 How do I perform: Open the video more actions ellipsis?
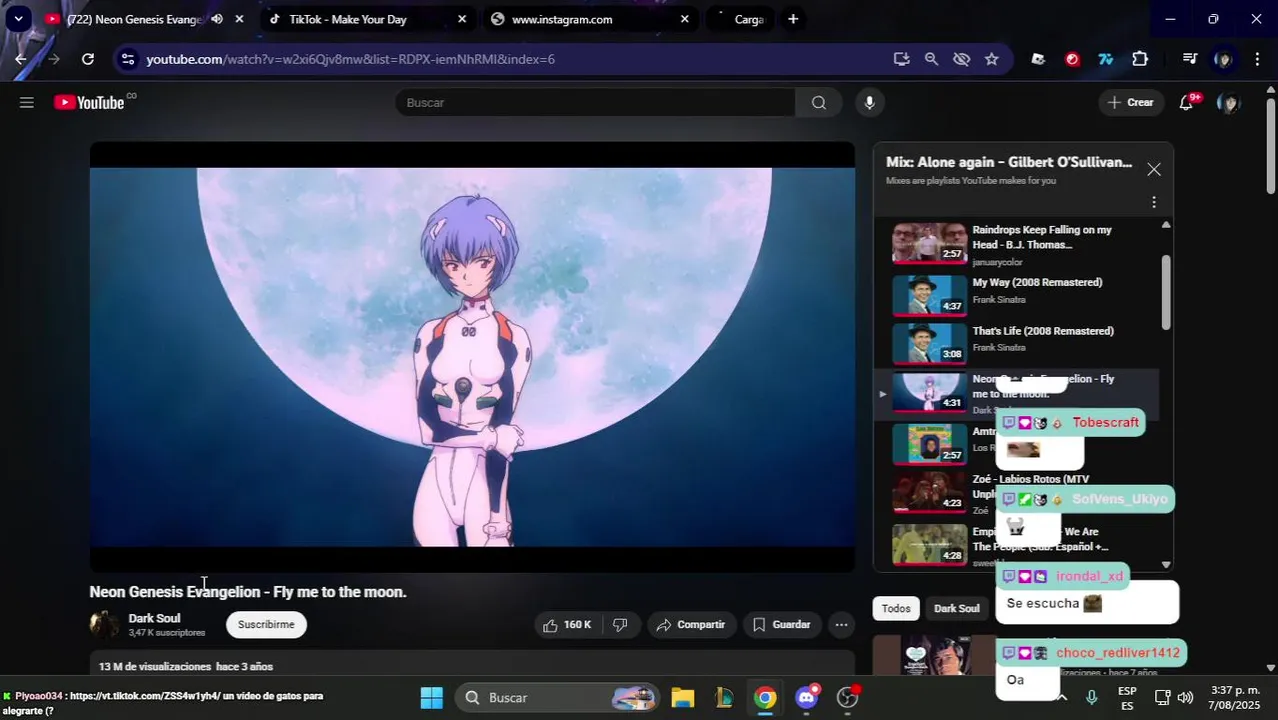click(842, 625)
